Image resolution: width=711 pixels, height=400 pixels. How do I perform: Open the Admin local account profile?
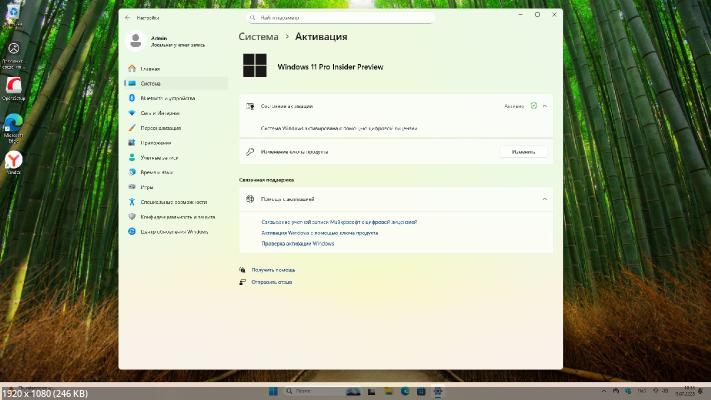pyautogui.click(x=166, y=41)
